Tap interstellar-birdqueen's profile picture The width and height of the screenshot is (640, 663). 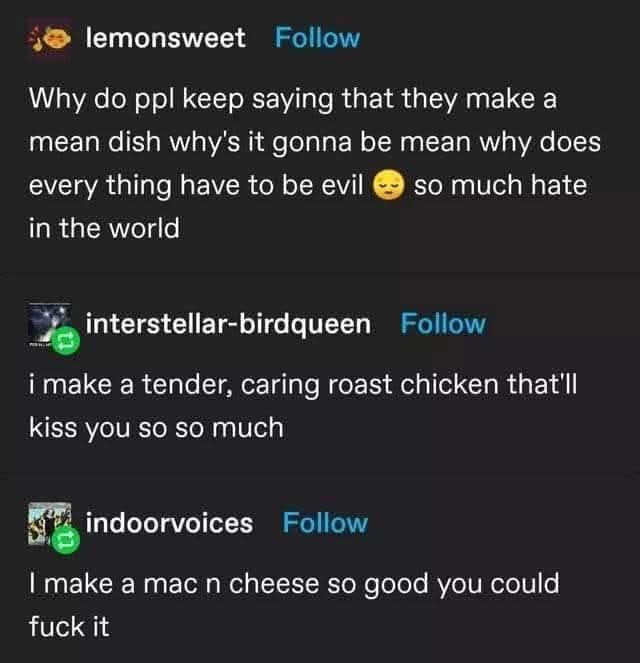[x=49, y=325]
